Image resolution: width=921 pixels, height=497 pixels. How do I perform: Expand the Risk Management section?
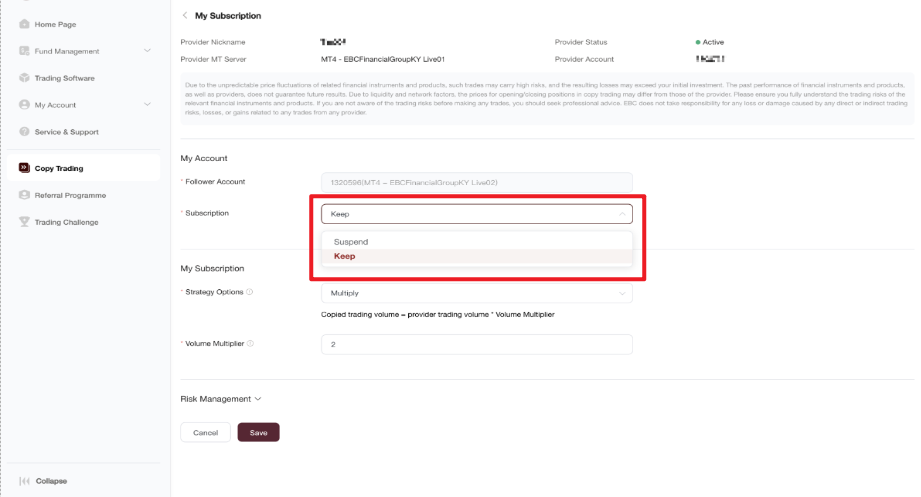pyautogui.click(x=221, y=399)
